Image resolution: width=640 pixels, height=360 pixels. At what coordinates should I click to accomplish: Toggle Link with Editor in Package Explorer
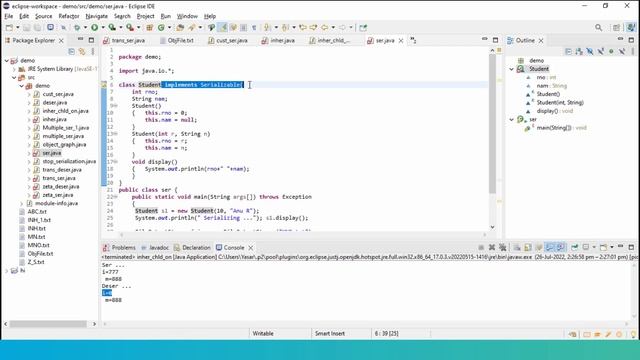[x=82, y=51]
